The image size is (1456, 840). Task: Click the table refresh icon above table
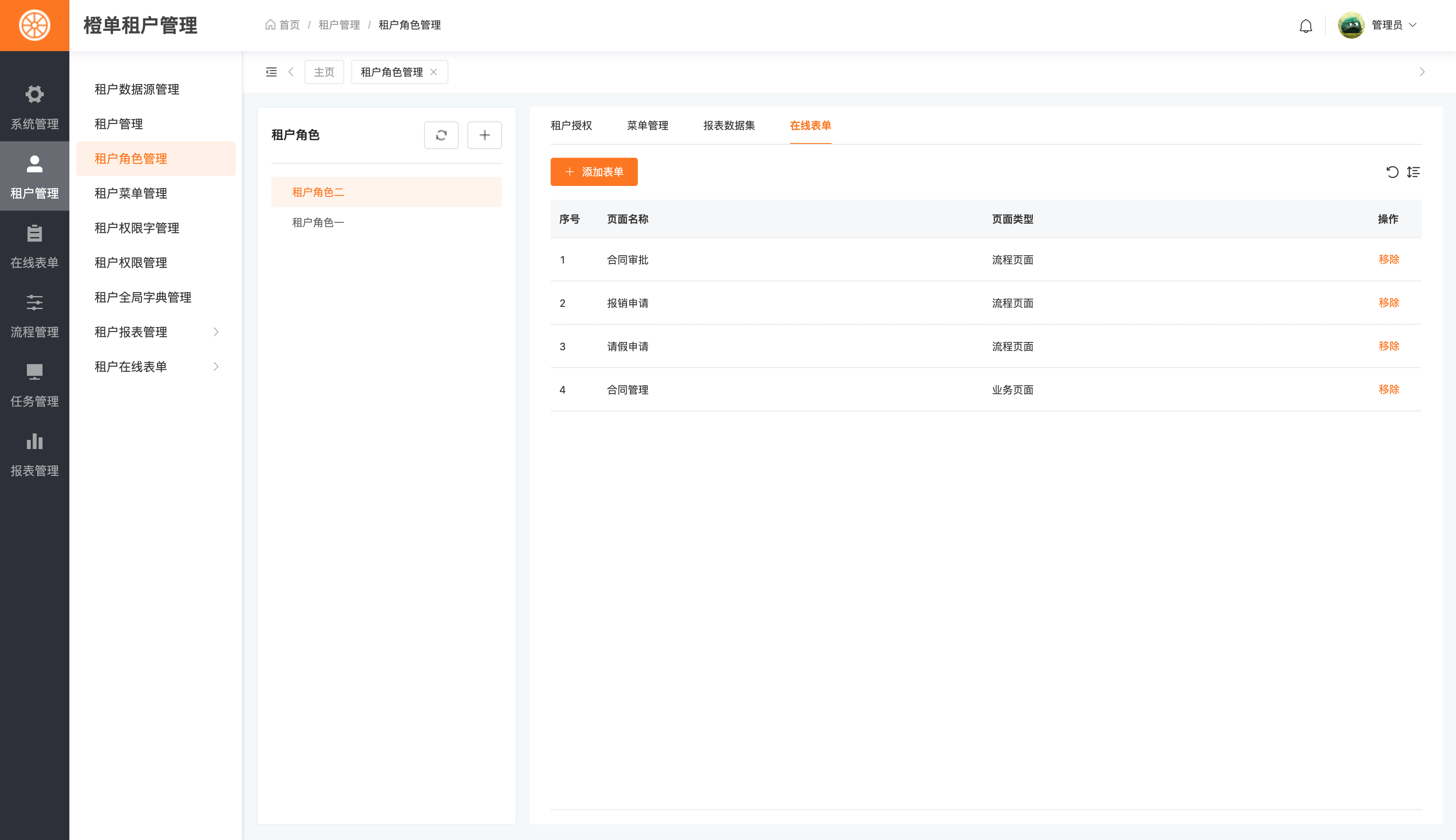click(1392, 172)
